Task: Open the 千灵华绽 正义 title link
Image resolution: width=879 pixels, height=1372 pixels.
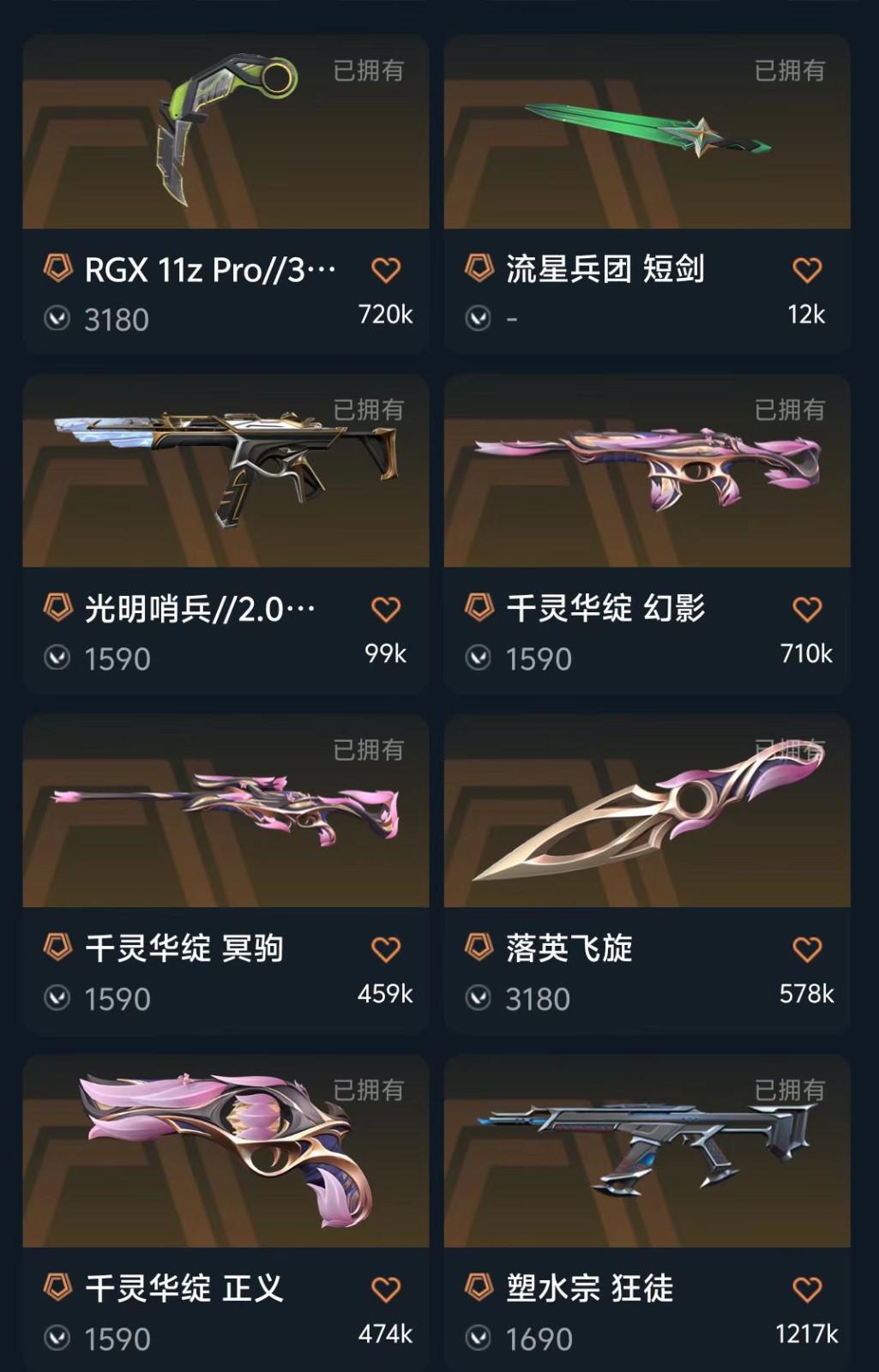Action: [184, 1289]
